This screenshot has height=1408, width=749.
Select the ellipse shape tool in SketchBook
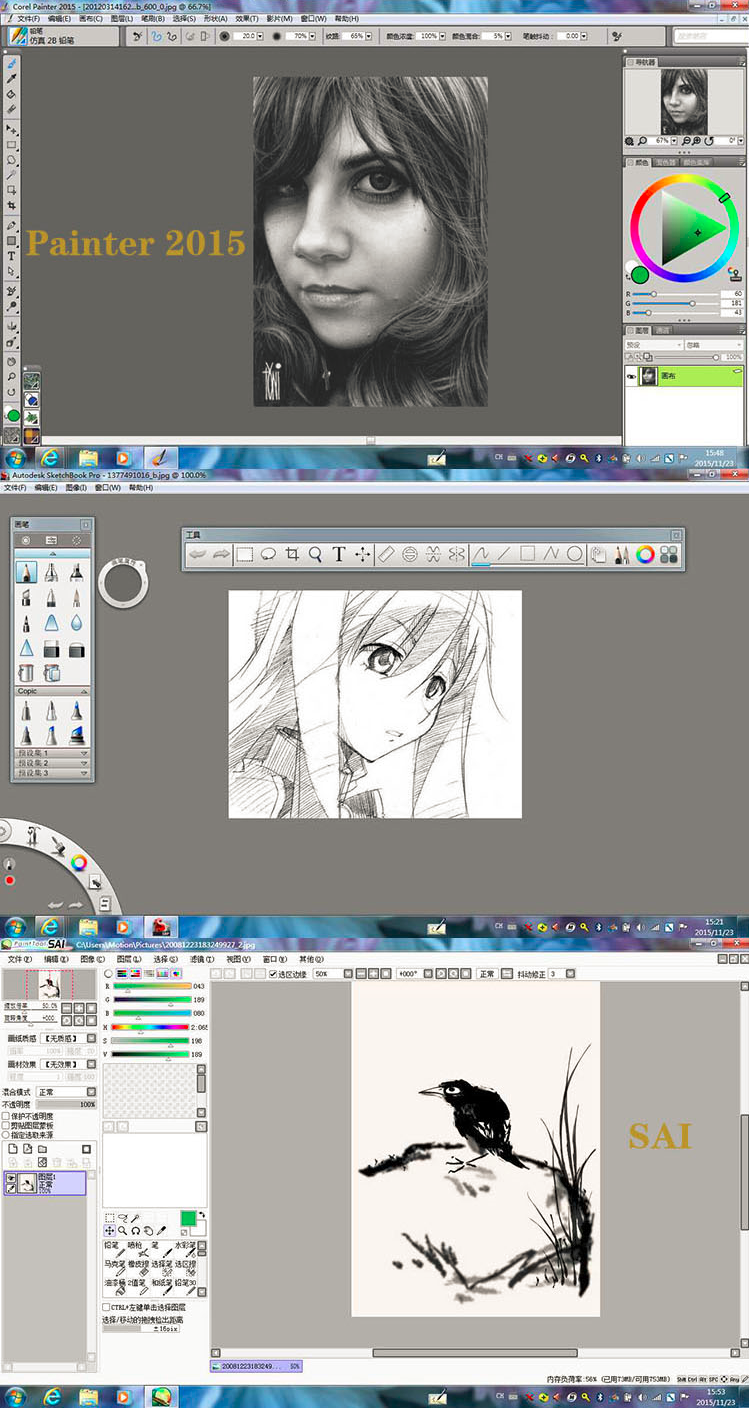(574, 554)
